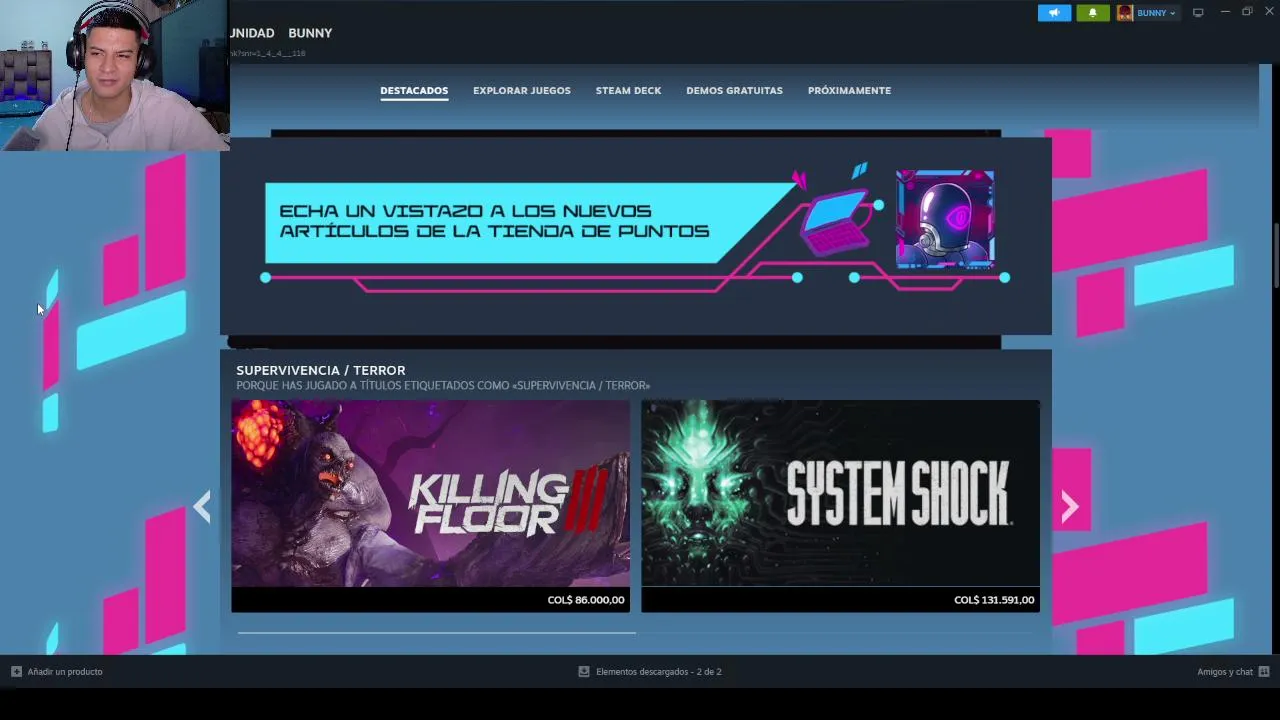Click the carousel page indicator bar

(x=436, y=632)
